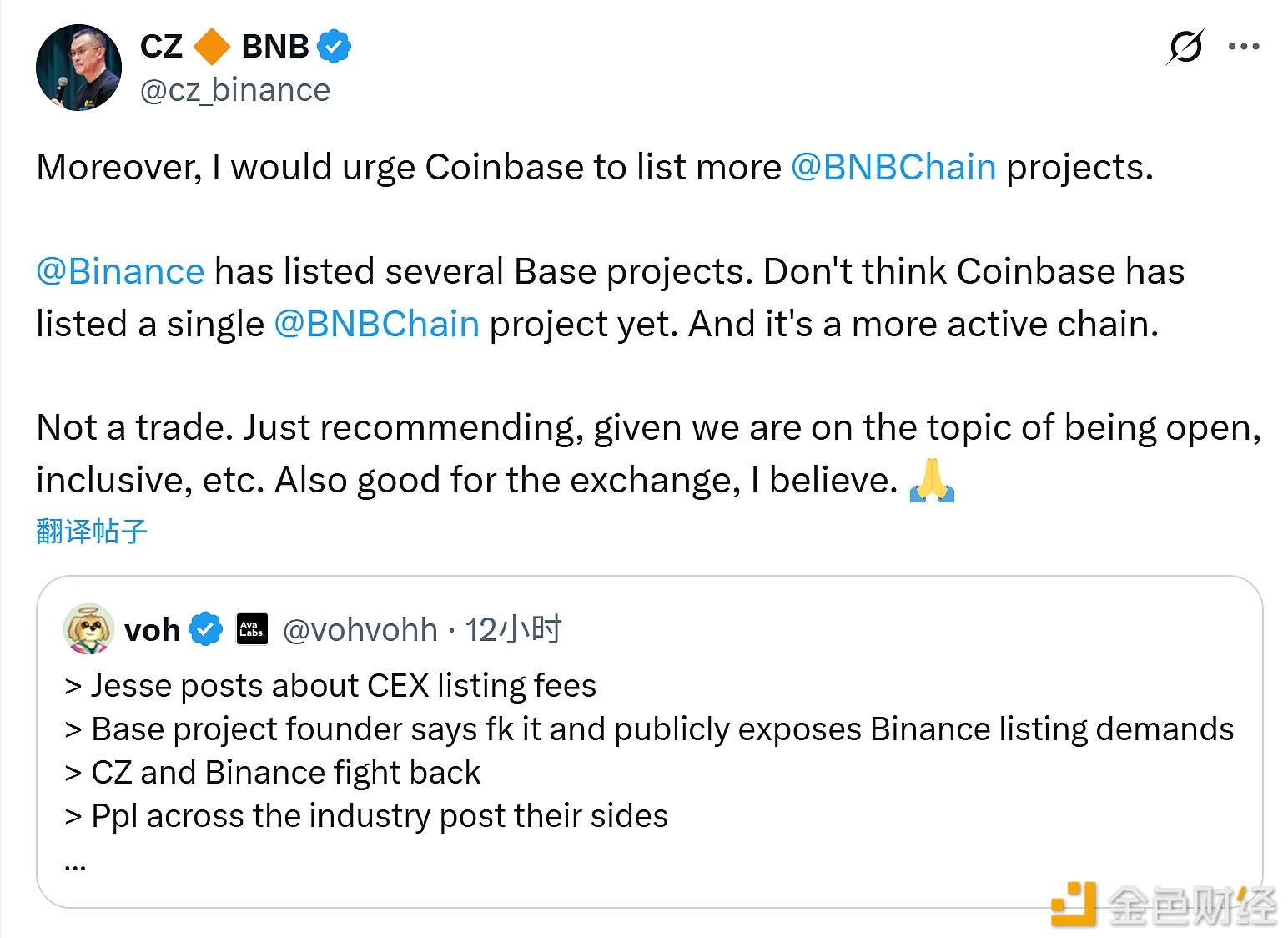Click the CZ BNB display name
Viewport: 1288px width, 938px height.
(x=225, y=47)
